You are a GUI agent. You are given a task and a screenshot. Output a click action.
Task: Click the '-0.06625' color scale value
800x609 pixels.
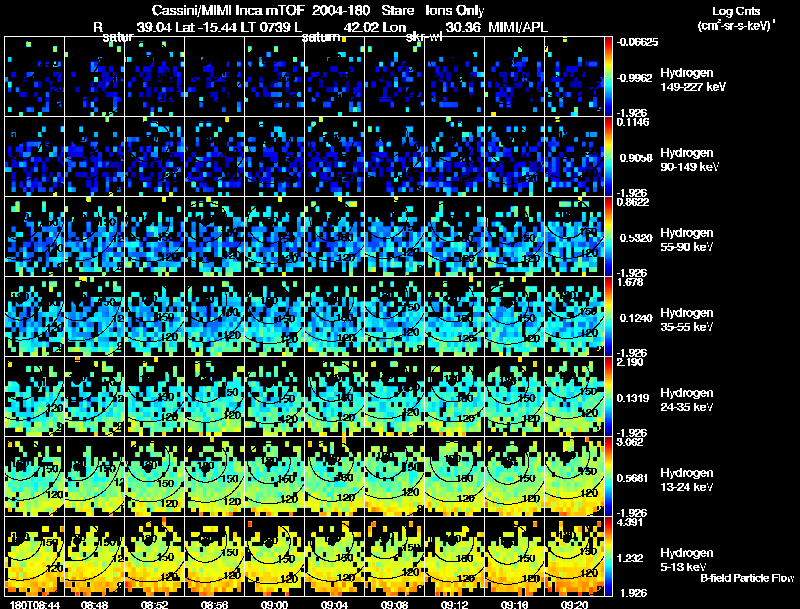[637, 42]
